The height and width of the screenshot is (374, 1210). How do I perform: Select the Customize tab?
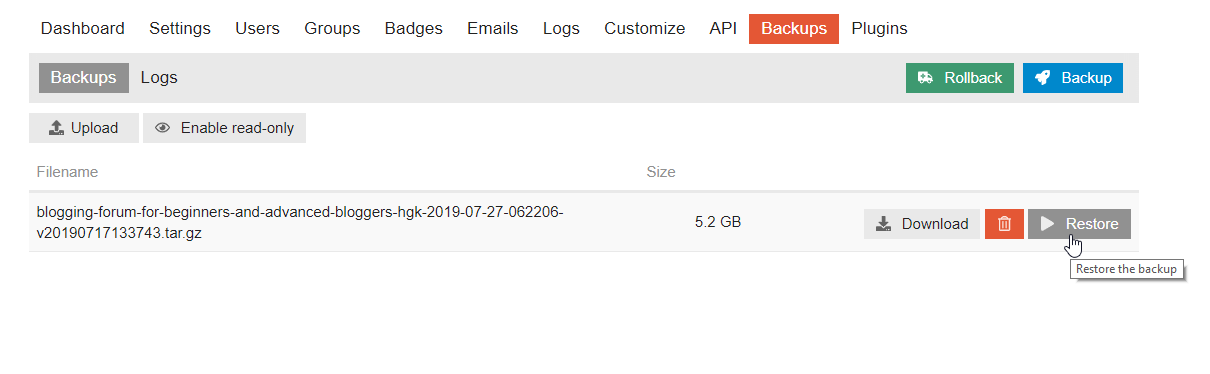click(x=645, y=28)
